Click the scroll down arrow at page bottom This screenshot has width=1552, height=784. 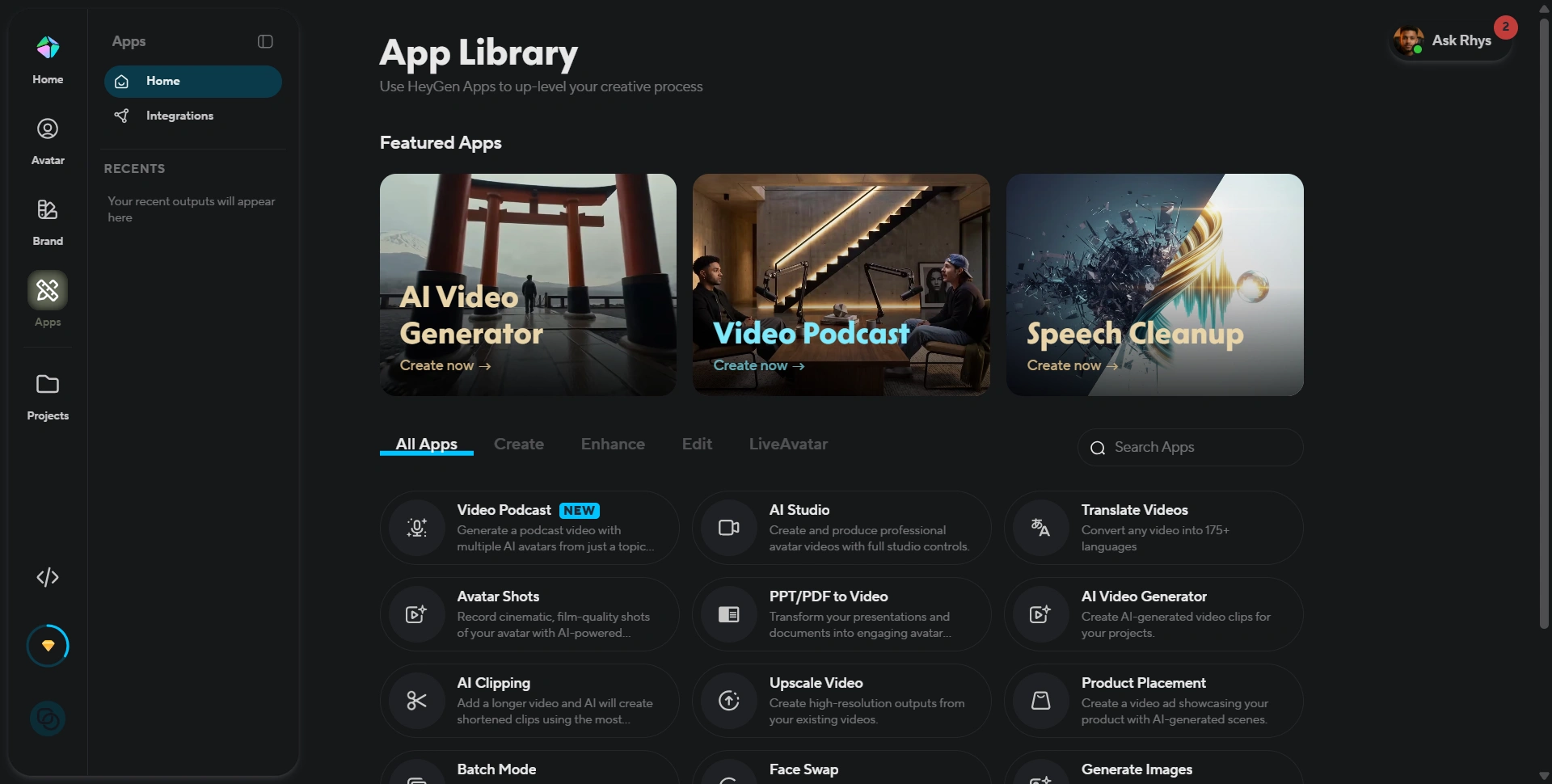(1544, 776)
